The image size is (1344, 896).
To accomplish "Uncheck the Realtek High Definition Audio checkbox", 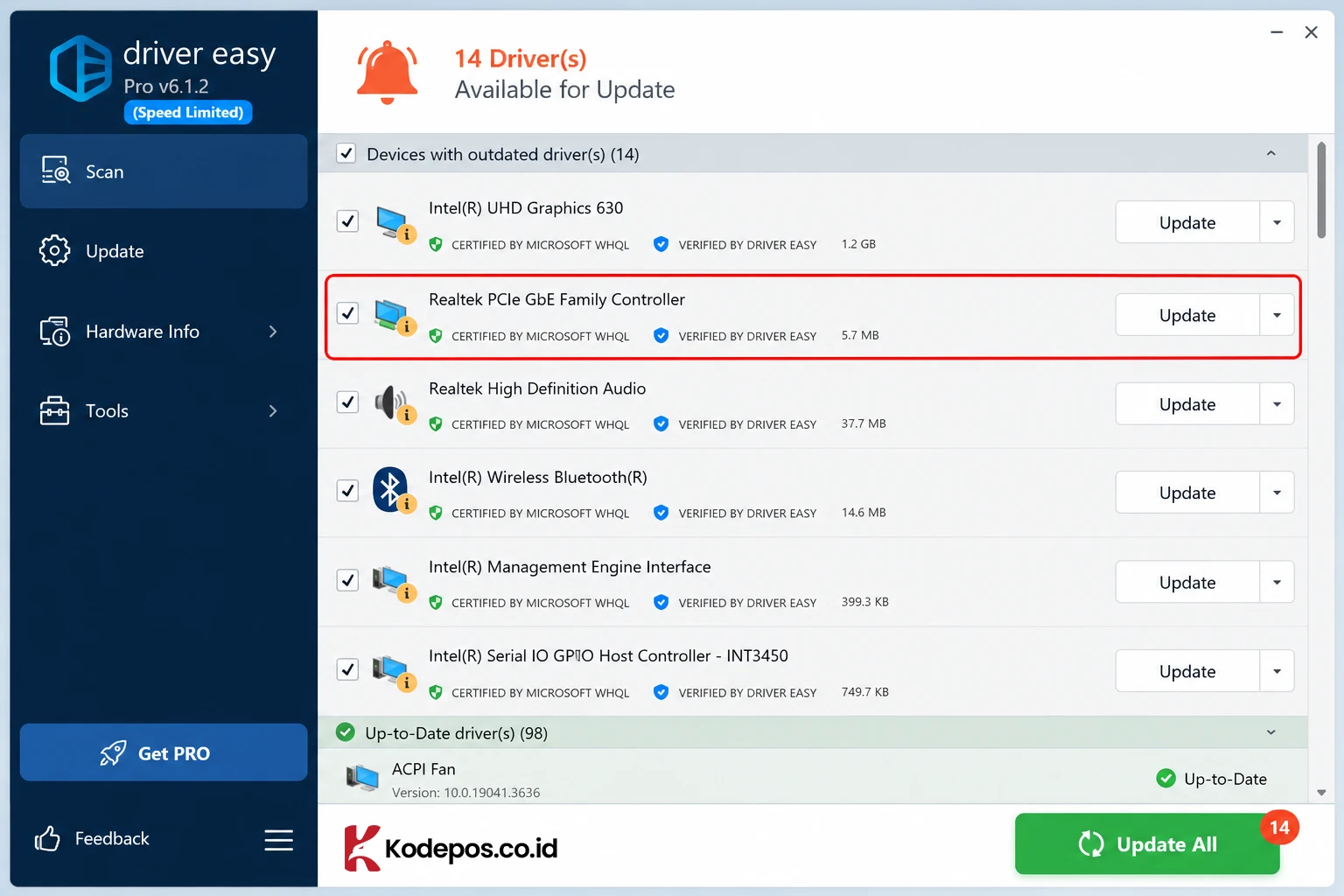I will [x=347, y=402].
